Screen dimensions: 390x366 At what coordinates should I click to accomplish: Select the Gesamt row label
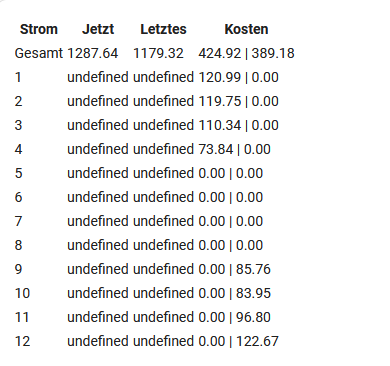pos(39,53)
